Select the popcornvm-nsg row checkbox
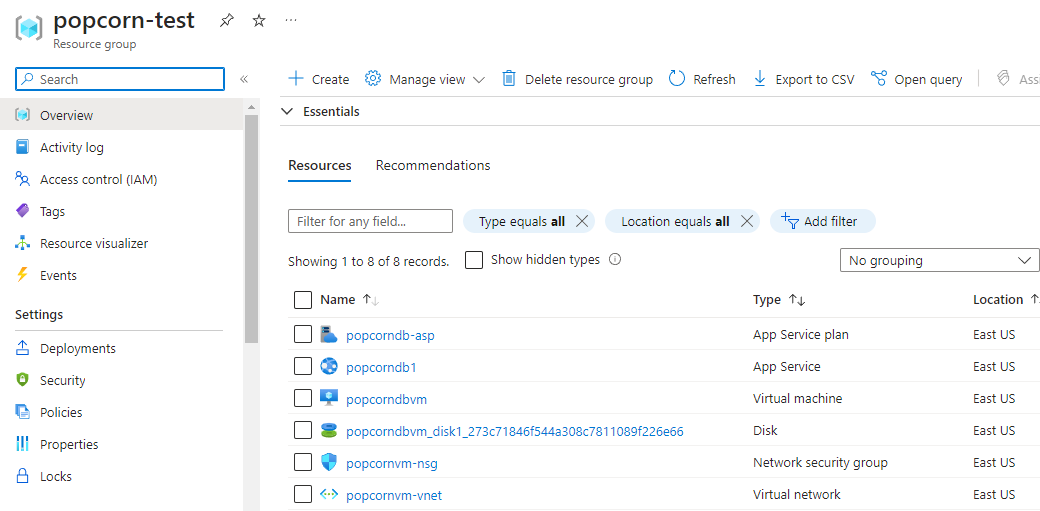This screenshot has height=511, width=1040. (x=302, y=463)
